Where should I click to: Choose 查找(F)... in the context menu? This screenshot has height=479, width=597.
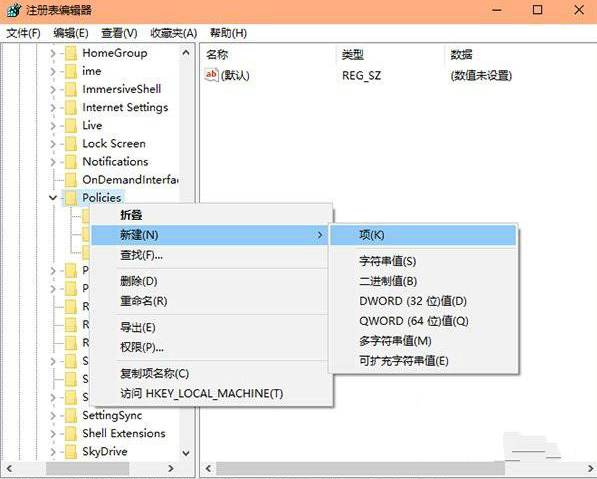tap(210, 255)
